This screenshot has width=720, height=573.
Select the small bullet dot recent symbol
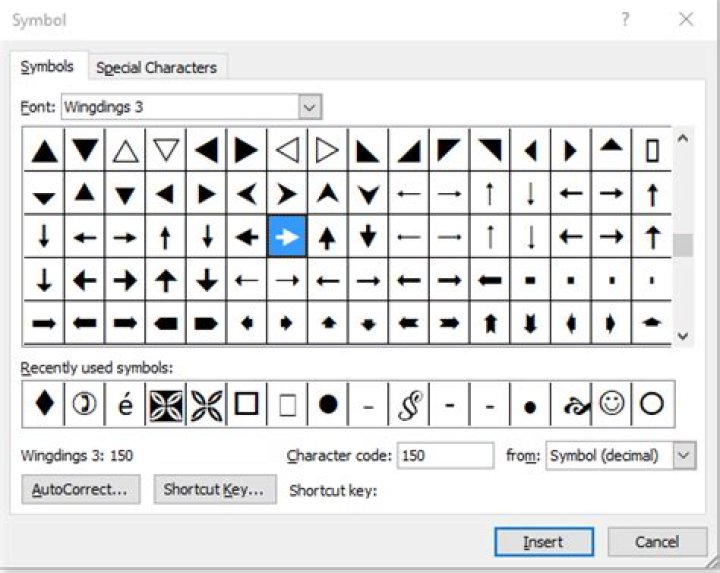pyautogui.click(x=530, y=404)
